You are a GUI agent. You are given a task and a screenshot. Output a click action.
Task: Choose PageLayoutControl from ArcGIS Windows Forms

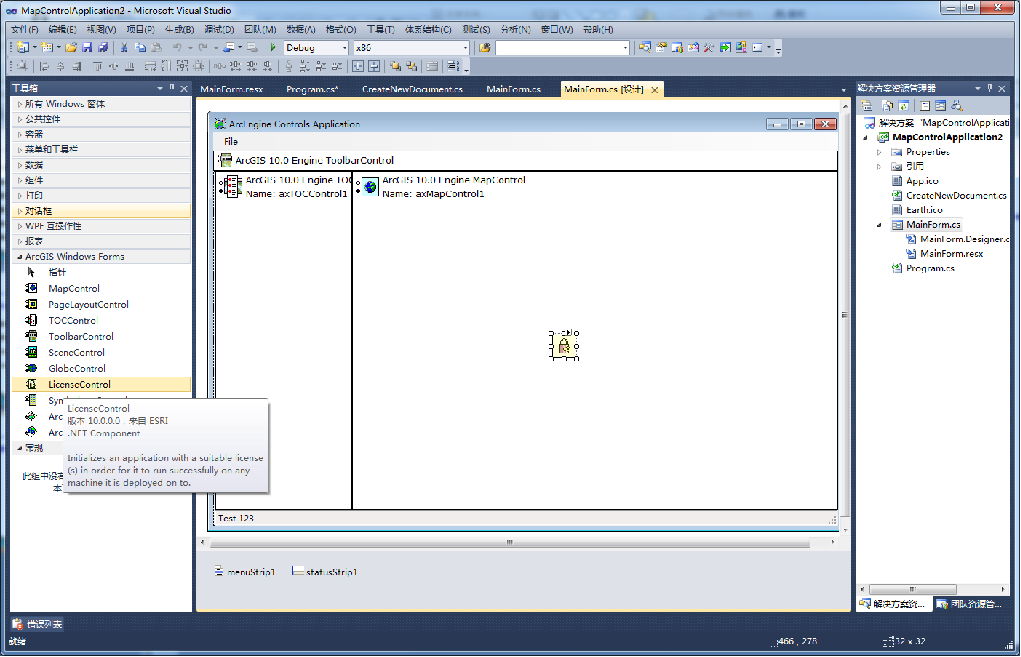pos(88,305)
